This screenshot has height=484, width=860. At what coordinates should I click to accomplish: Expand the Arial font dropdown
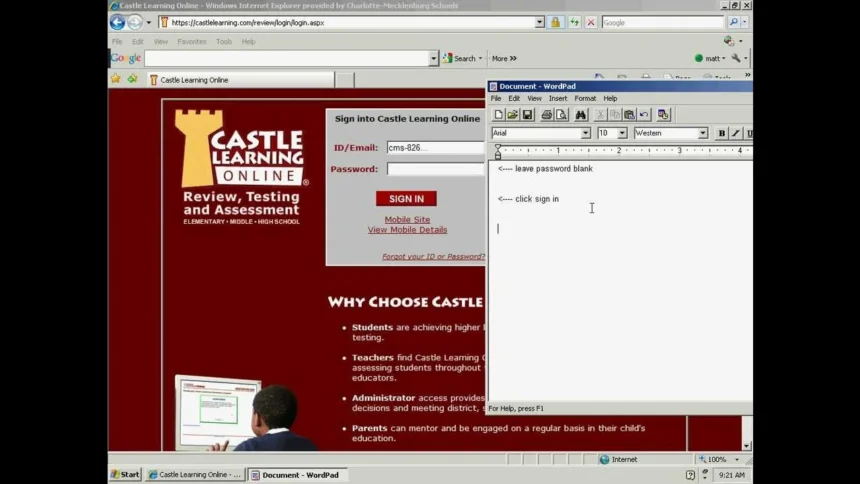[585, 133]
